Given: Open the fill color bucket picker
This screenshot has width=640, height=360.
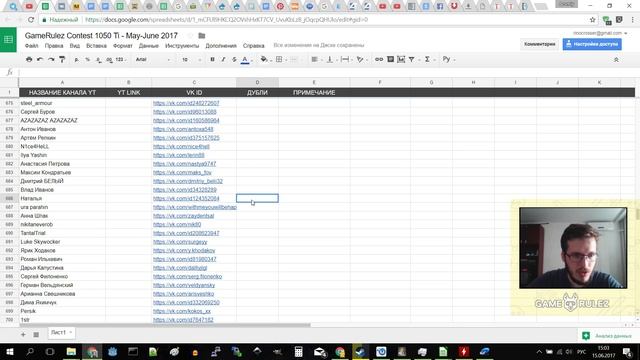Looking at the screenshot, I should pyautogui.click(x=265, y=60).
